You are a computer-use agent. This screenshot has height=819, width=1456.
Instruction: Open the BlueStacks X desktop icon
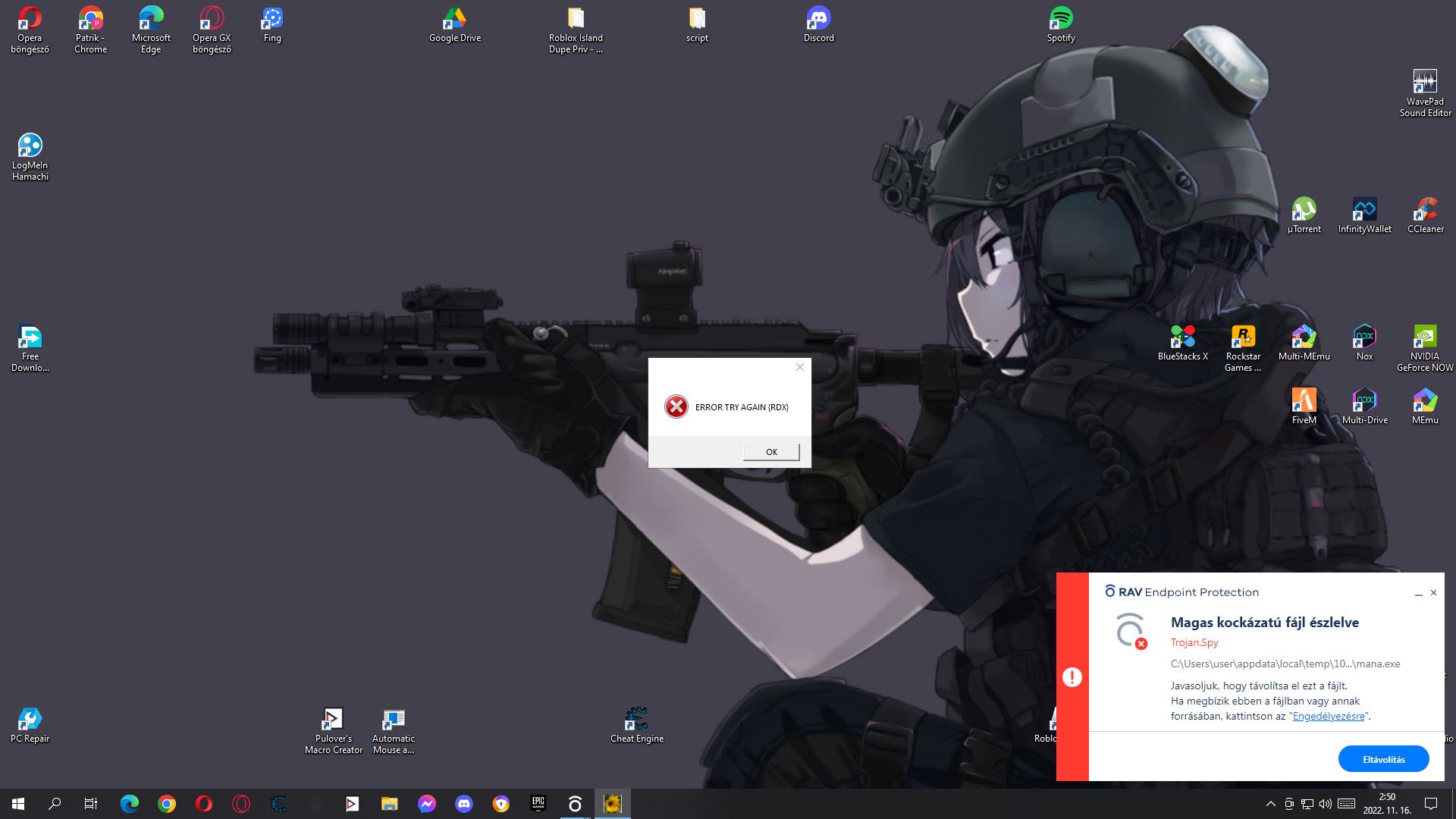pos(1182,337)
